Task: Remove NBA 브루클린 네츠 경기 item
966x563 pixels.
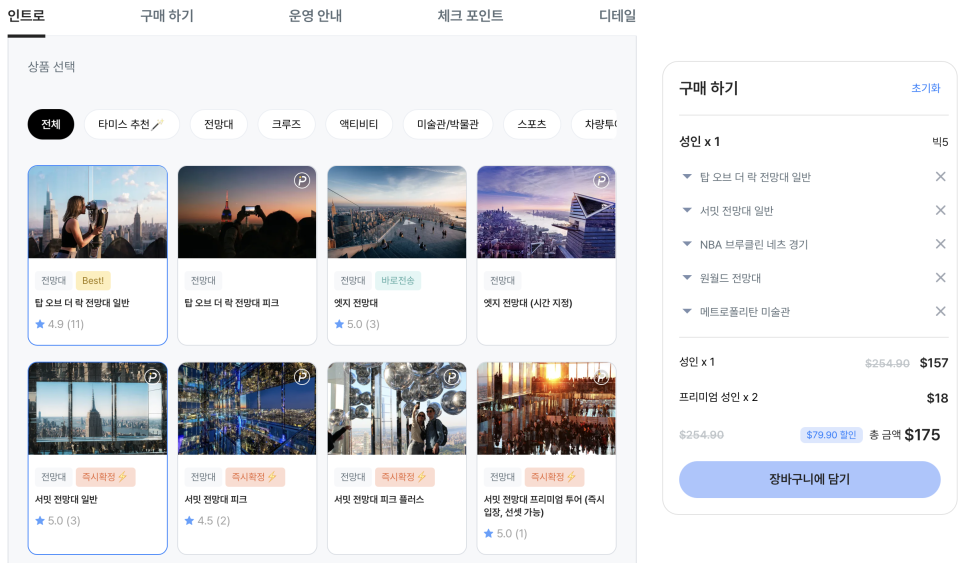Action: point(940,244)
